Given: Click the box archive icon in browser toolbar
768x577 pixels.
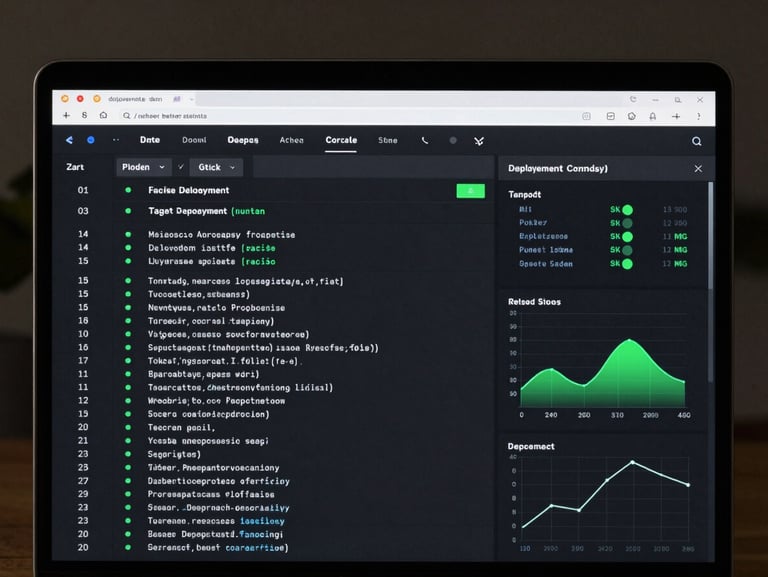Looking at the screenshot, I should pos(610,116).
